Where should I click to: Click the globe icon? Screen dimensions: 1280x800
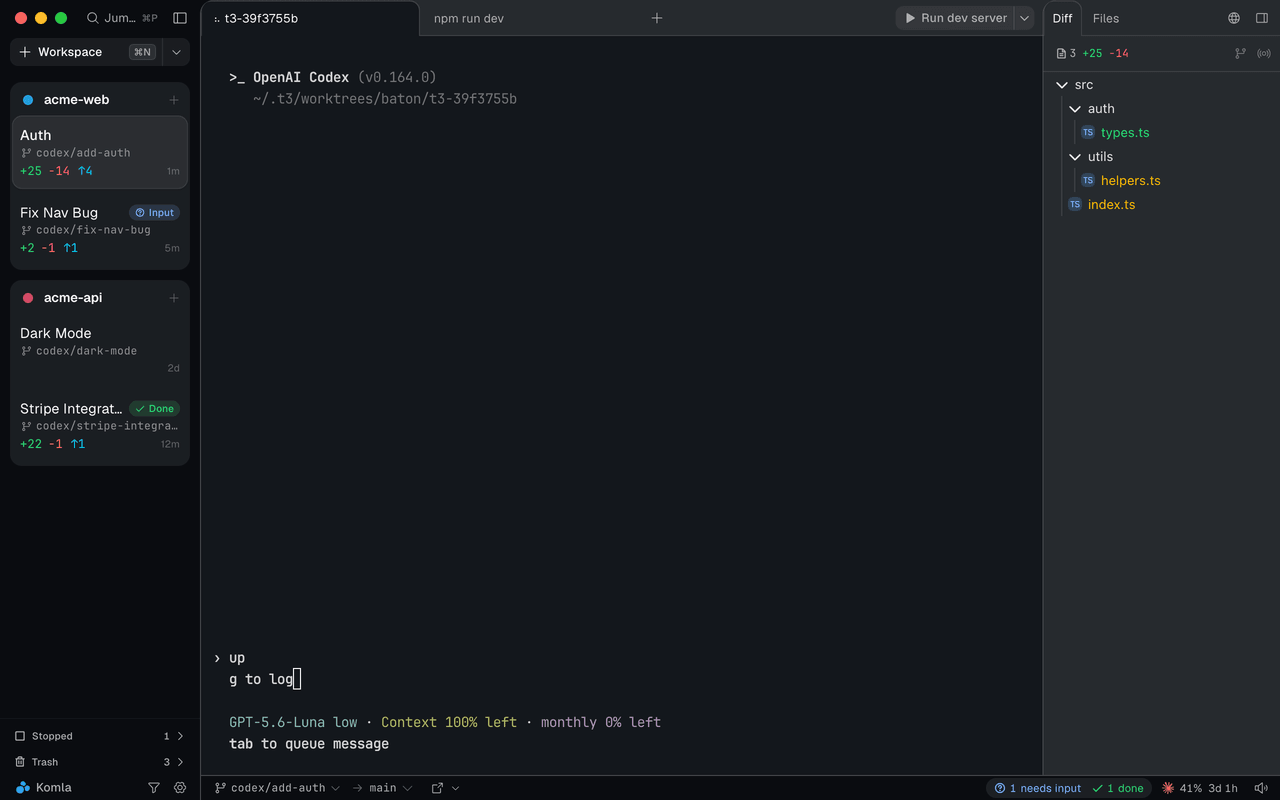coord(1234,18)
